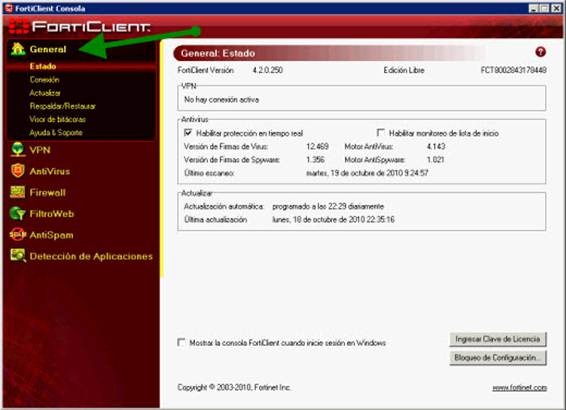The image size is (566, 410).
Task: Click Ingresar Clave de Licencia button
Action: point(498,339)
